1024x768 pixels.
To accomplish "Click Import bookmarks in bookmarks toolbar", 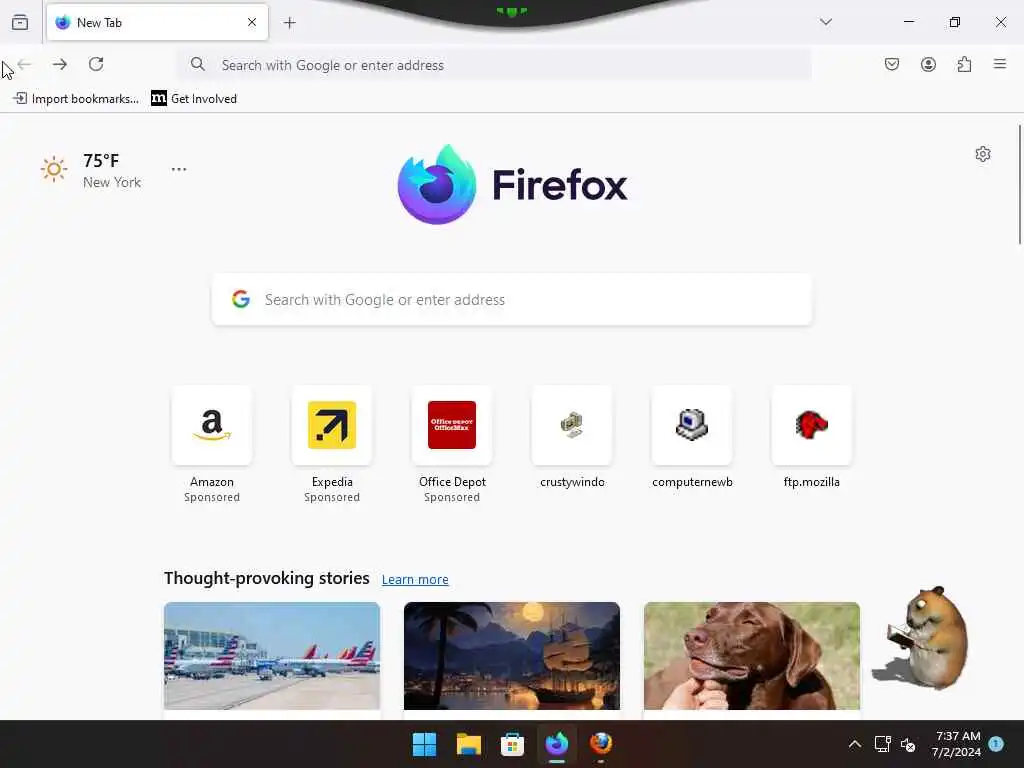I will (76, 99).
